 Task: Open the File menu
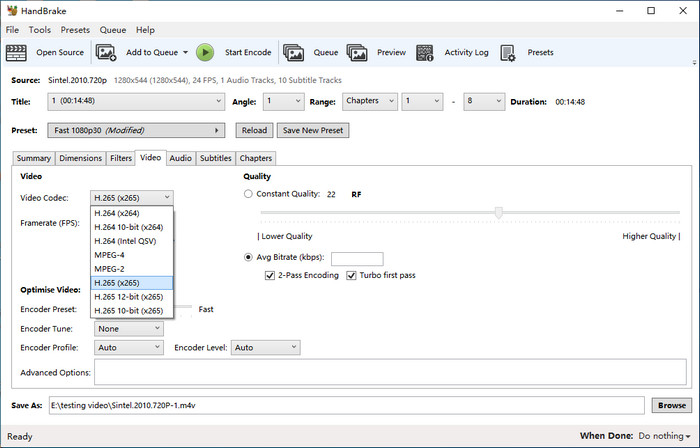coord(12,30)
